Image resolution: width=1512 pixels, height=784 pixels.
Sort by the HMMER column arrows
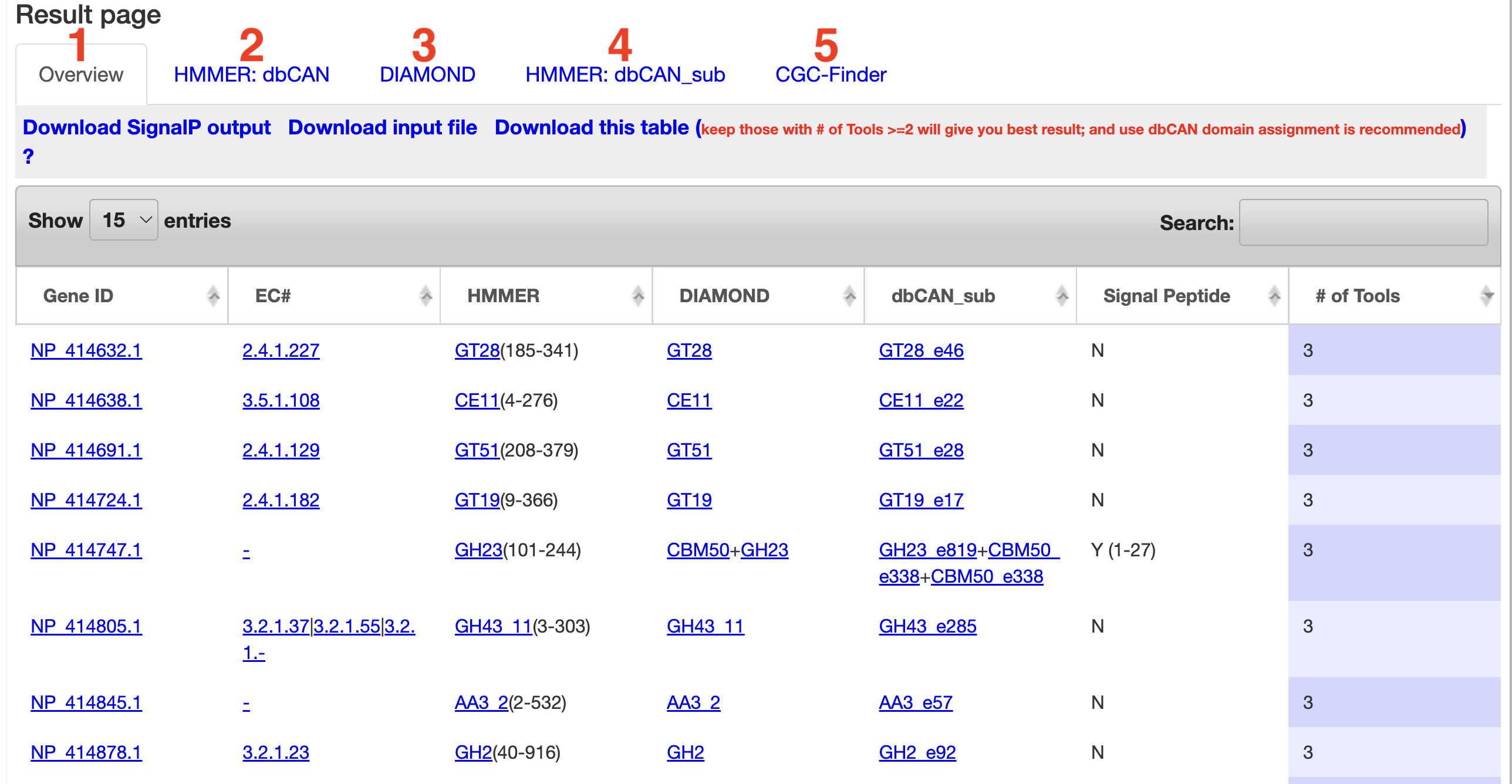pyautogui.click(x=638, y=296)
